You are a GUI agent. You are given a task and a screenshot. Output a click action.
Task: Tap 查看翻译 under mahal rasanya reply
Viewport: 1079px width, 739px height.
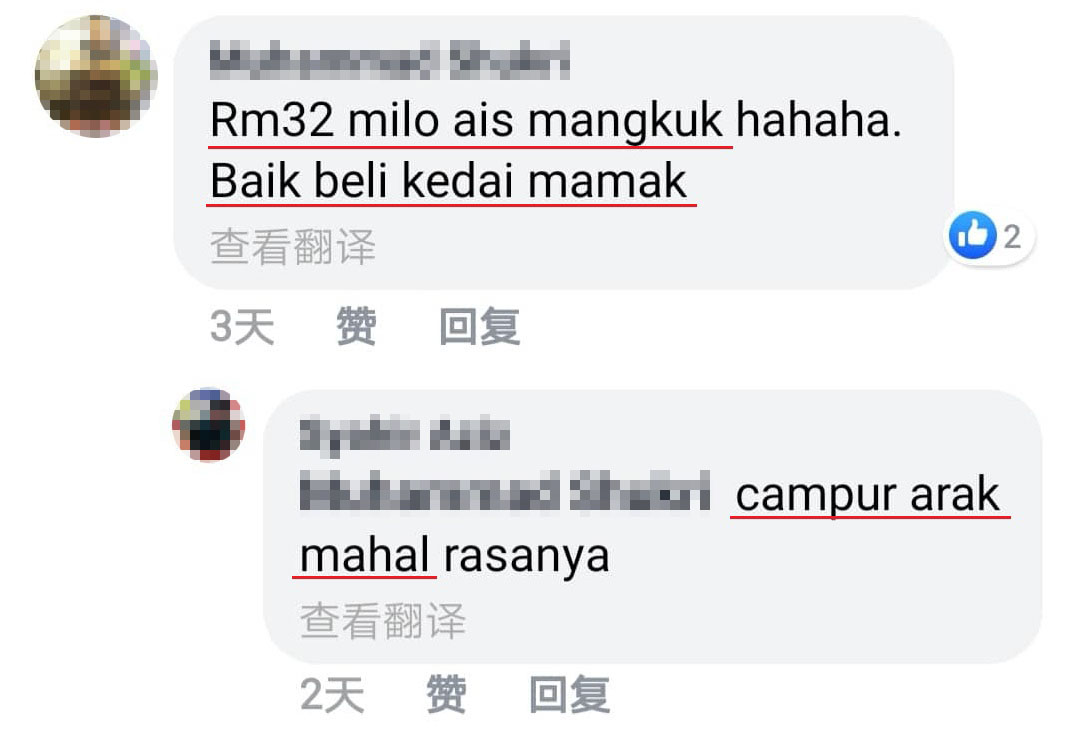tap(383, 621)
